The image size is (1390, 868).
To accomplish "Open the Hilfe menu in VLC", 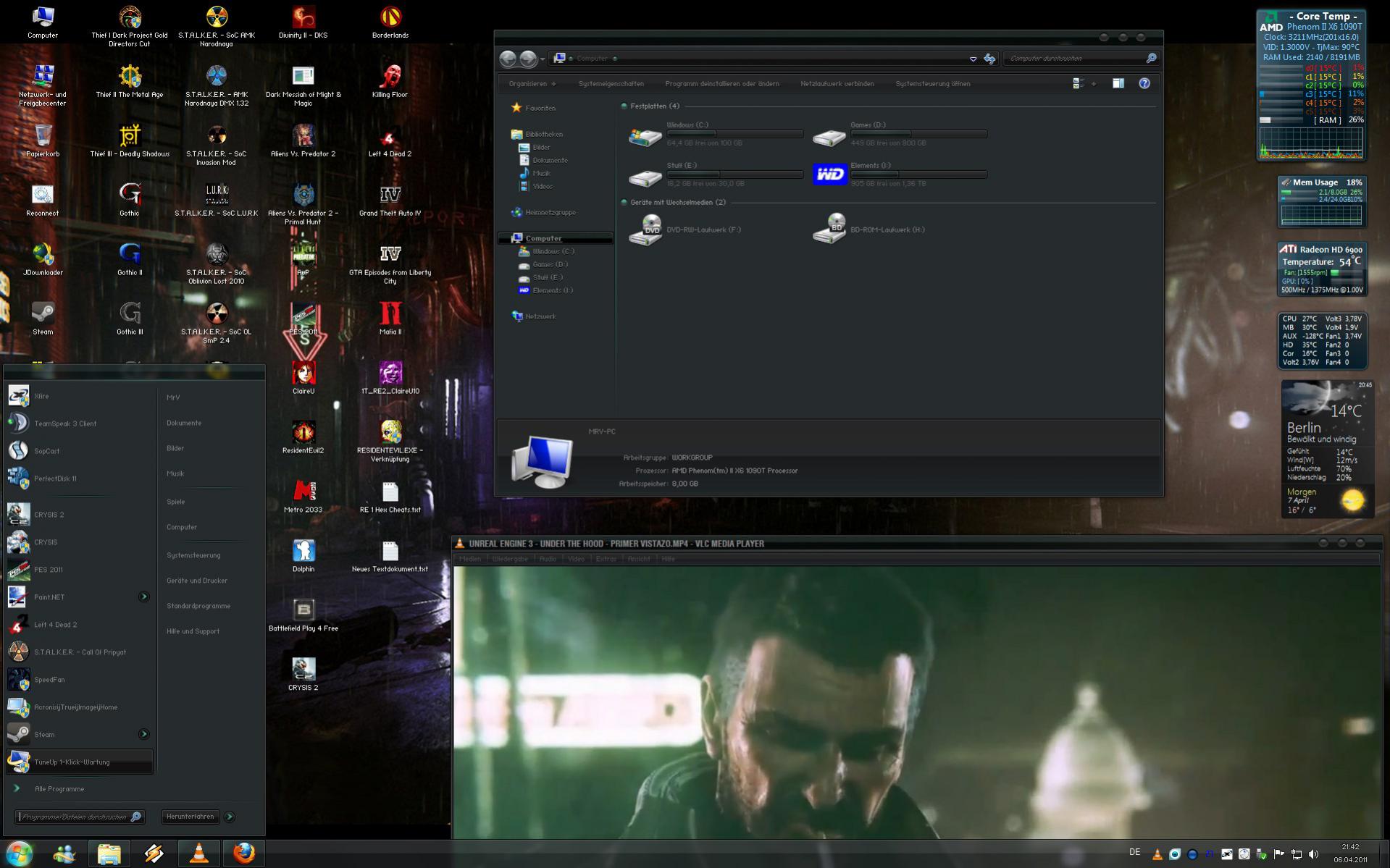I will pyautogui.click(x=668, y=559).
